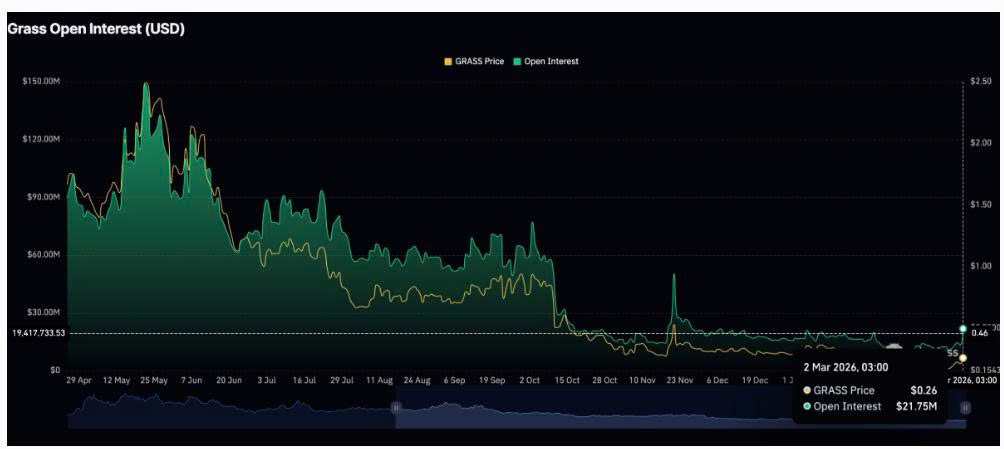Toggle the GRASS Price series in the legend
Viewport: 1004px width, 449px height.
point(474,61)
